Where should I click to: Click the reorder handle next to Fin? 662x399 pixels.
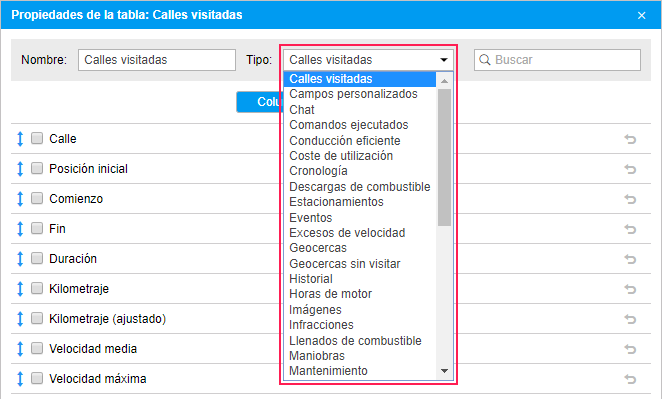[x=20, y=228]
